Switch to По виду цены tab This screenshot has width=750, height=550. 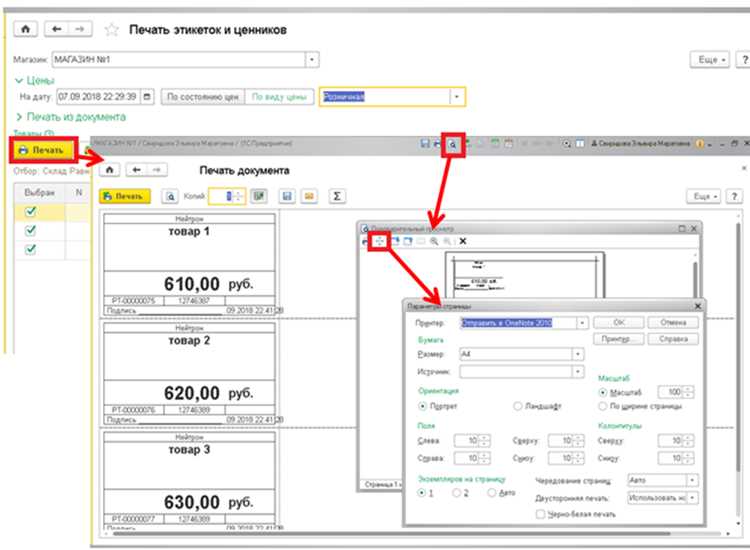coord(279,97)
